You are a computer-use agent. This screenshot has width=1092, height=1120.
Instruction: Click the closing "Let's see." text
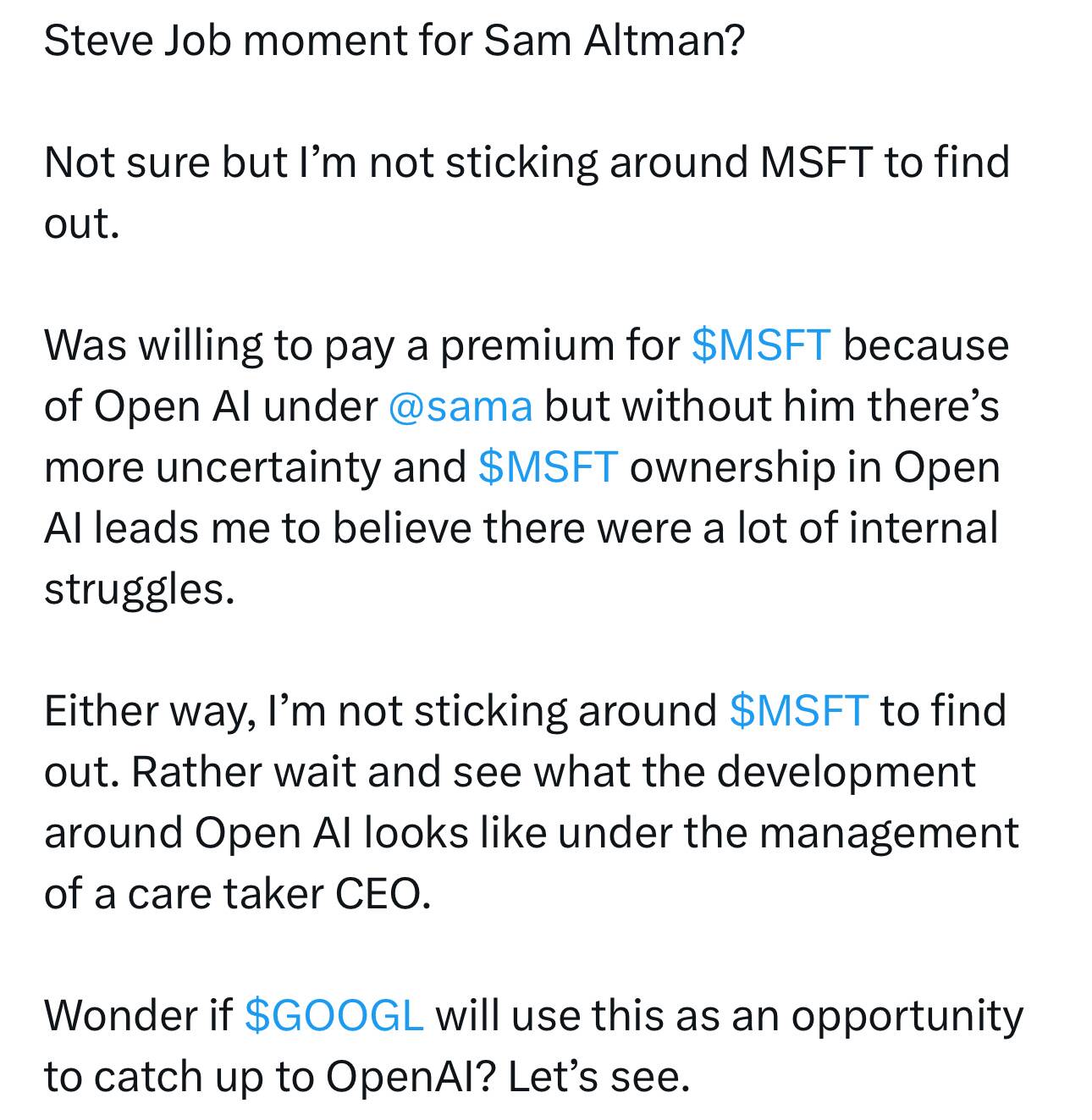[599, 1077]
